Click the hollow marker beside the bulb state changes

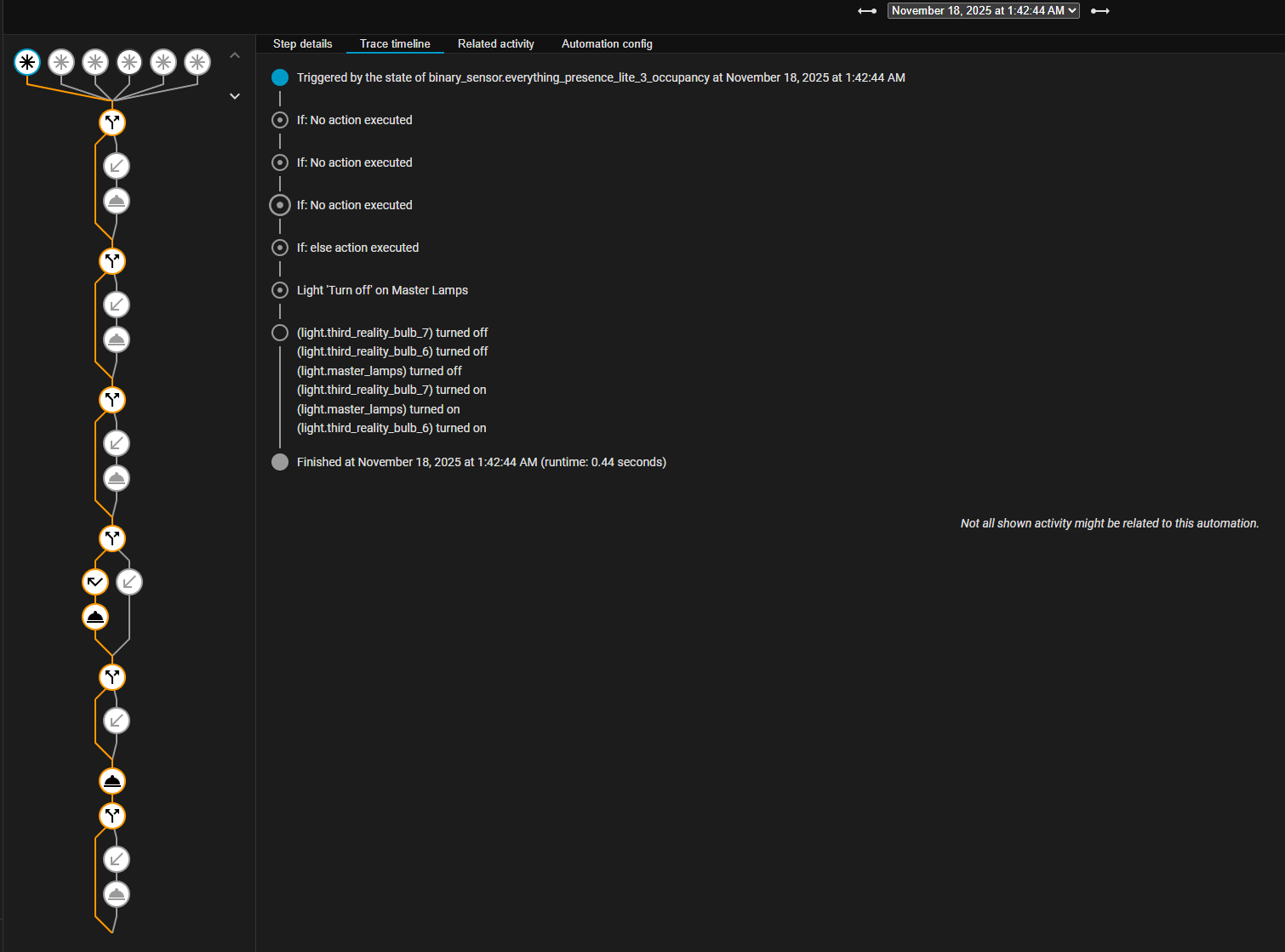(280, 333)
